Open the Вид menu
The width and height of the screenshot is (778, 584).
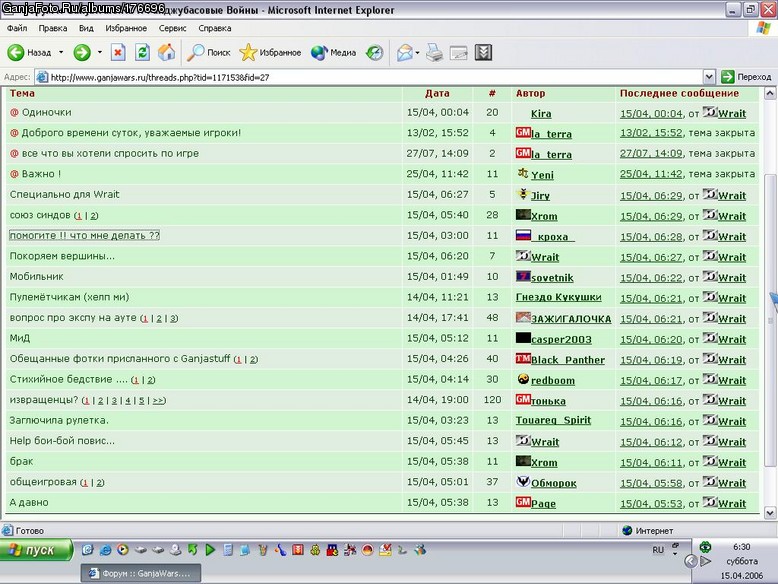click(86, 28)
